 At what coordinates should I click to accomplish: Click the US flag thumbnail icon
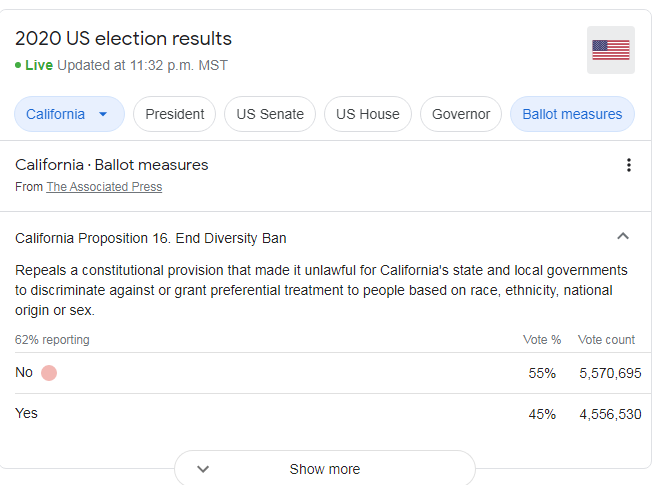pyautogui.click(x=610, y=50)
